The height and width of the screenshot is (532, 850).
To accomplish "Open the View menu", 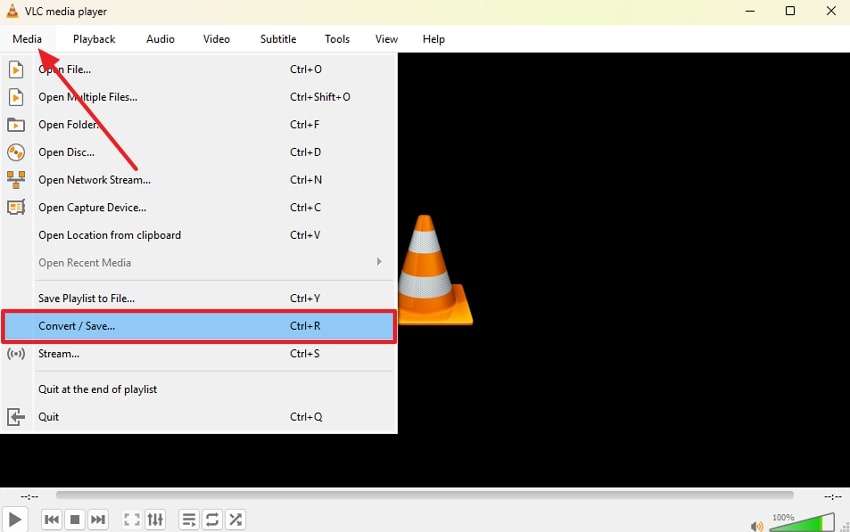I will pyautogui.click(x=387, y=39).
